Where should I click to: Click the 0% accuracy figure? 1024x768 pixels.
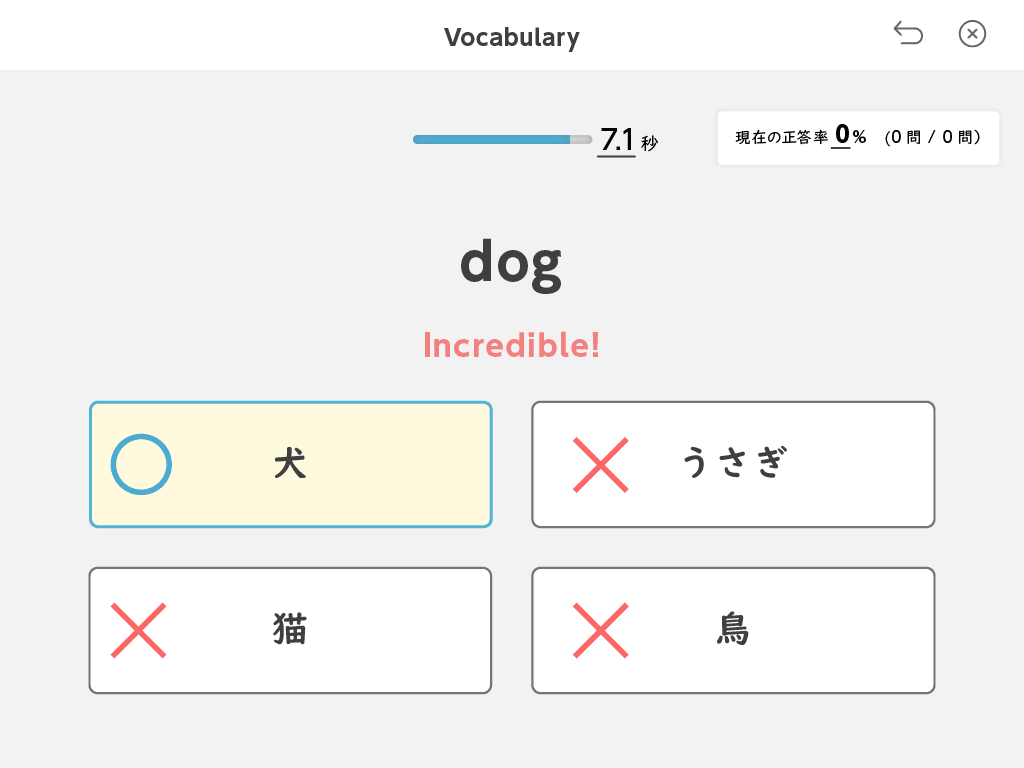[x=850, y=135]
